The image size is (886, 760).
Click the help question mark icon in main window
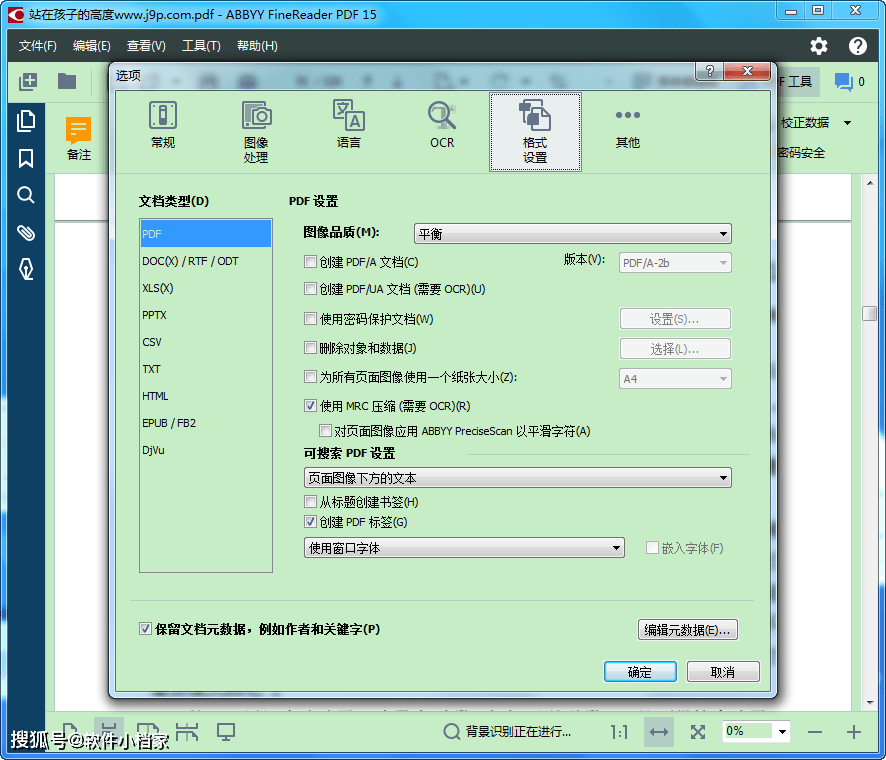click(x=858, y=46)
